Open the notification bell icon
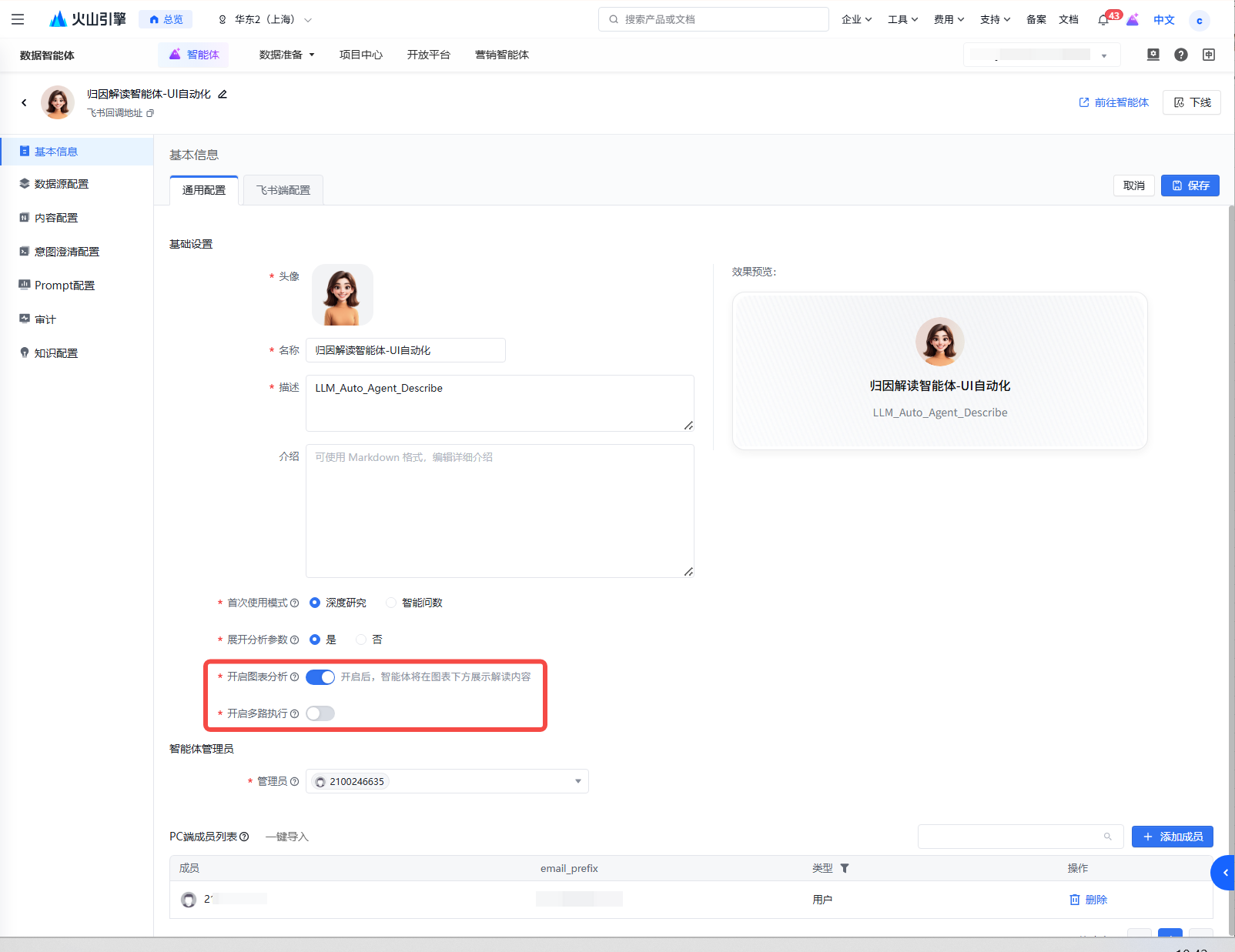The height and width of the screenshot is (952, 1235). [x=1103, y=20]
